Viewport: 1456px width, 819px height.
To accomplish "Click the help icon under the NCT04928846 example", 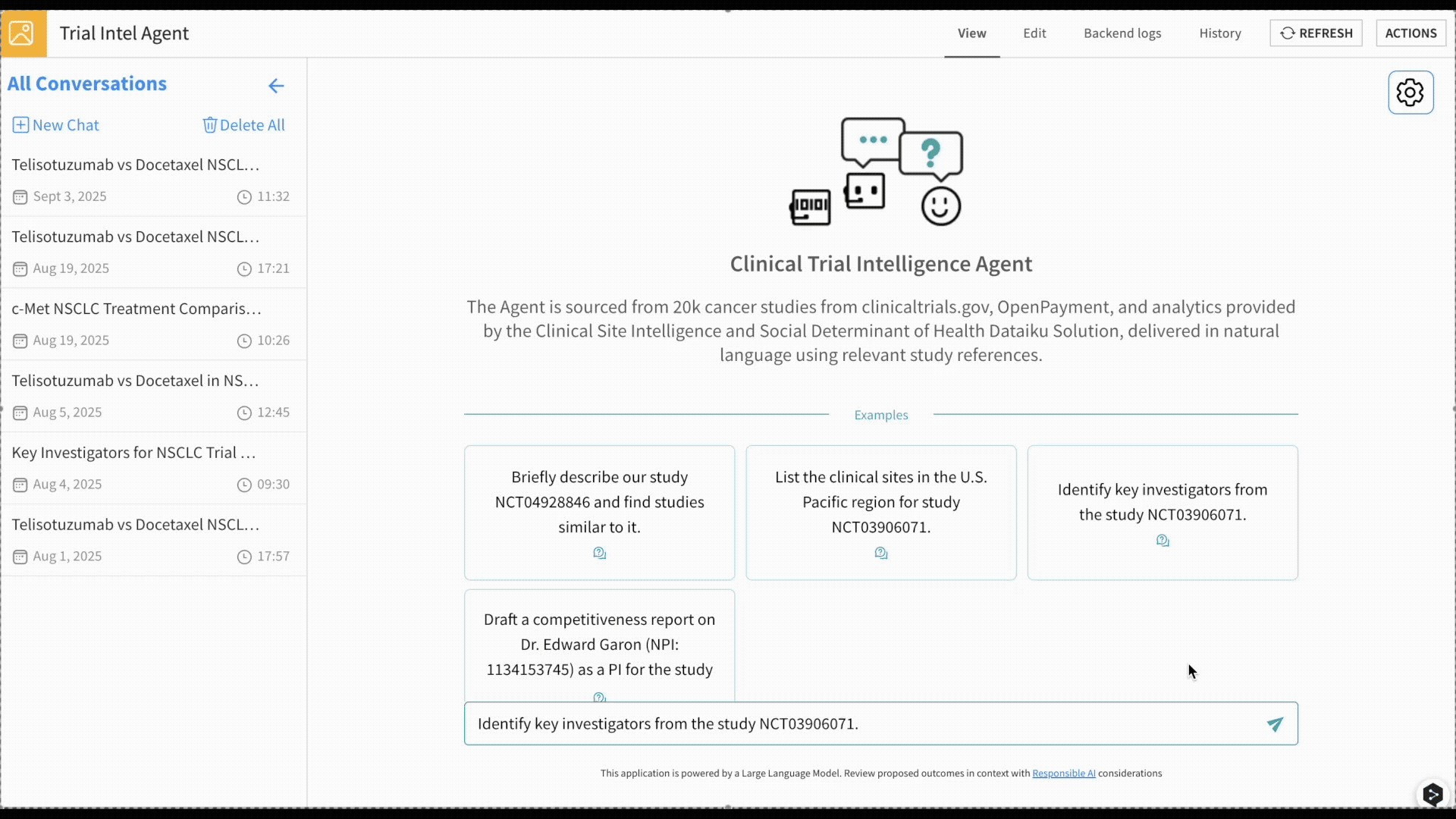I will pyautogui.click(x=599, y=553).
